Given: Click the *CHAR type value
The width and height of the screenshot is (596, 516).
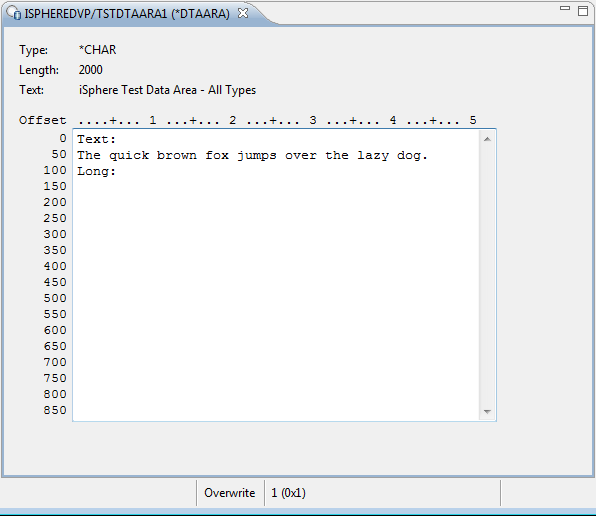Looking at the screenshot, I should click(x=97, y=50).
